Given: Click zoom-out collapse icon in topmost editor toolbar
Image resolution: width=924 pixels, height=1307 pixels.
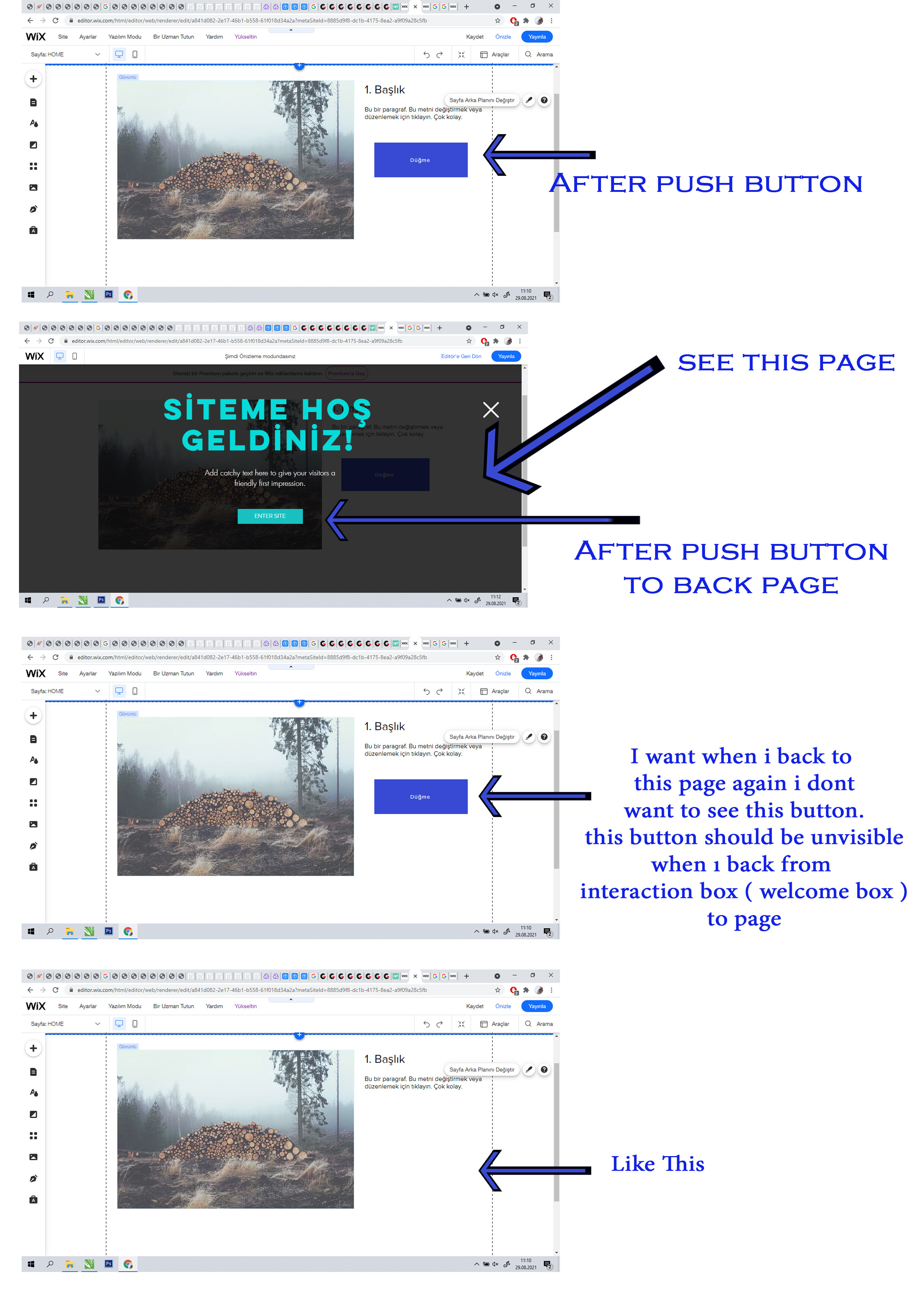Looking at the screenshot, I should [x=461, y=55].
